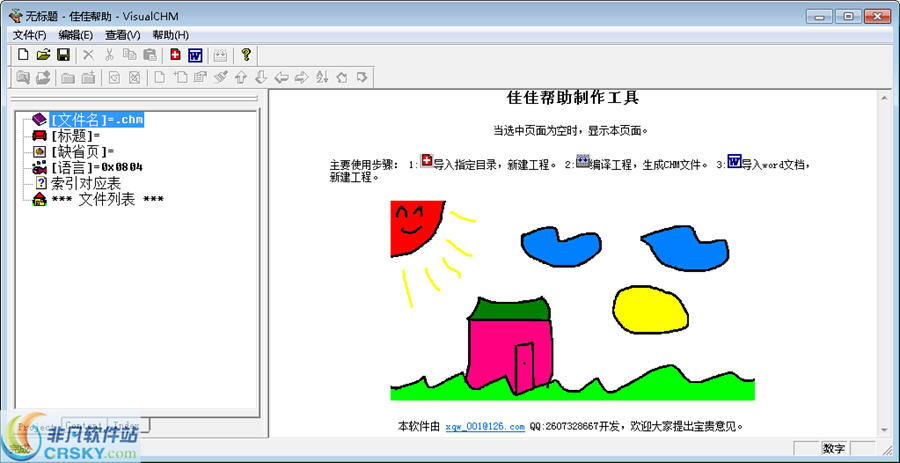Click the page with checkmark icon
The width and height of the screenshot is (900, 463).
point(114,77)
